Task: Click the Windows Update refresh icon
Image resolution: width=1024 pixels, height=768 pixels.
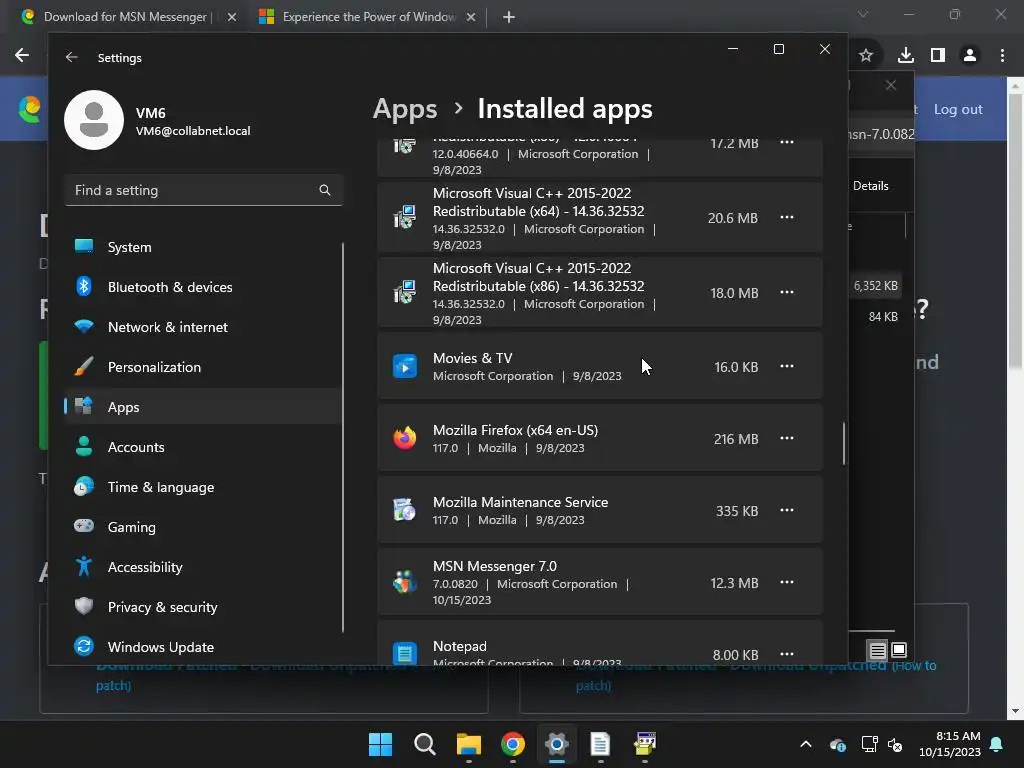Action: click(84, 646)
